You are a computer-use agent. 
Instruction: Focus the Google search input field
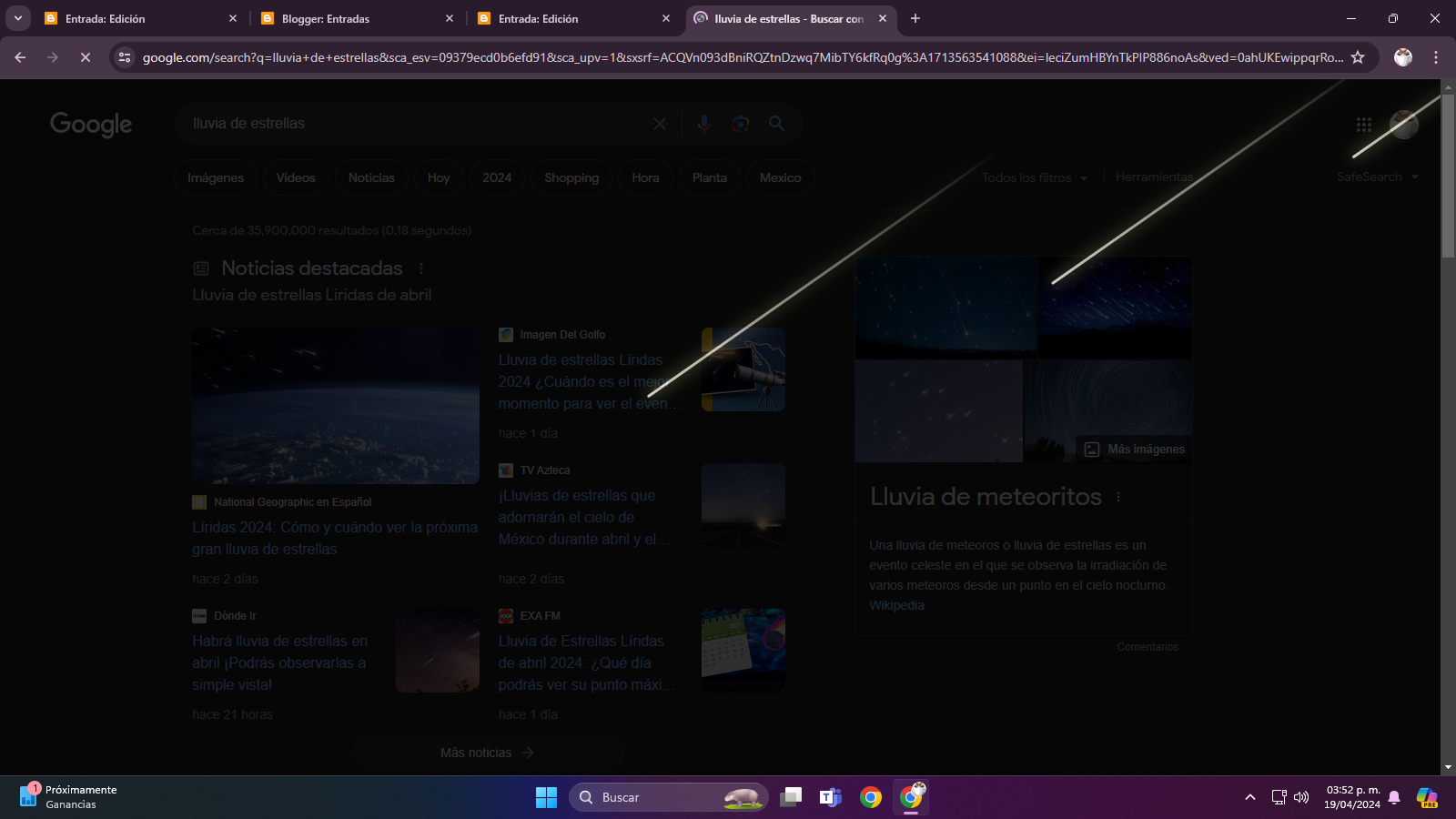coord(414,124)
